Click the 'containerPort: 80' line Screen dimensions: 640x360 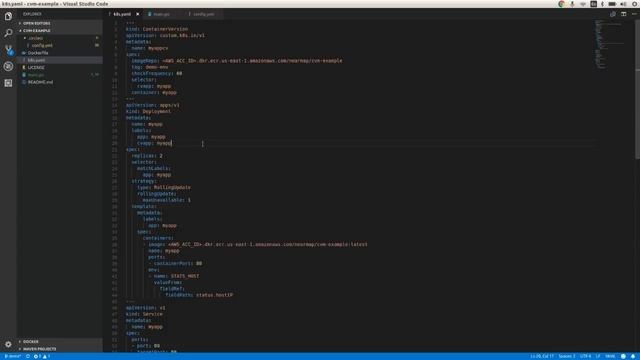[x=178, y=263]
